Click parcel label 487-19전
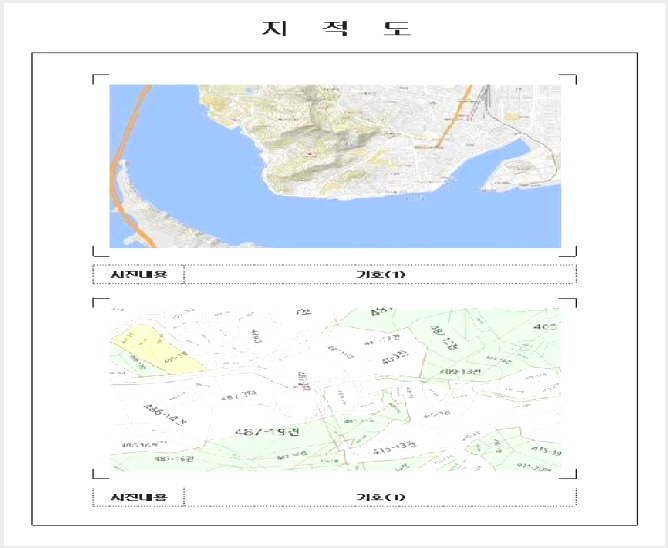The image size is (668, 548). [x=268, y=431]
